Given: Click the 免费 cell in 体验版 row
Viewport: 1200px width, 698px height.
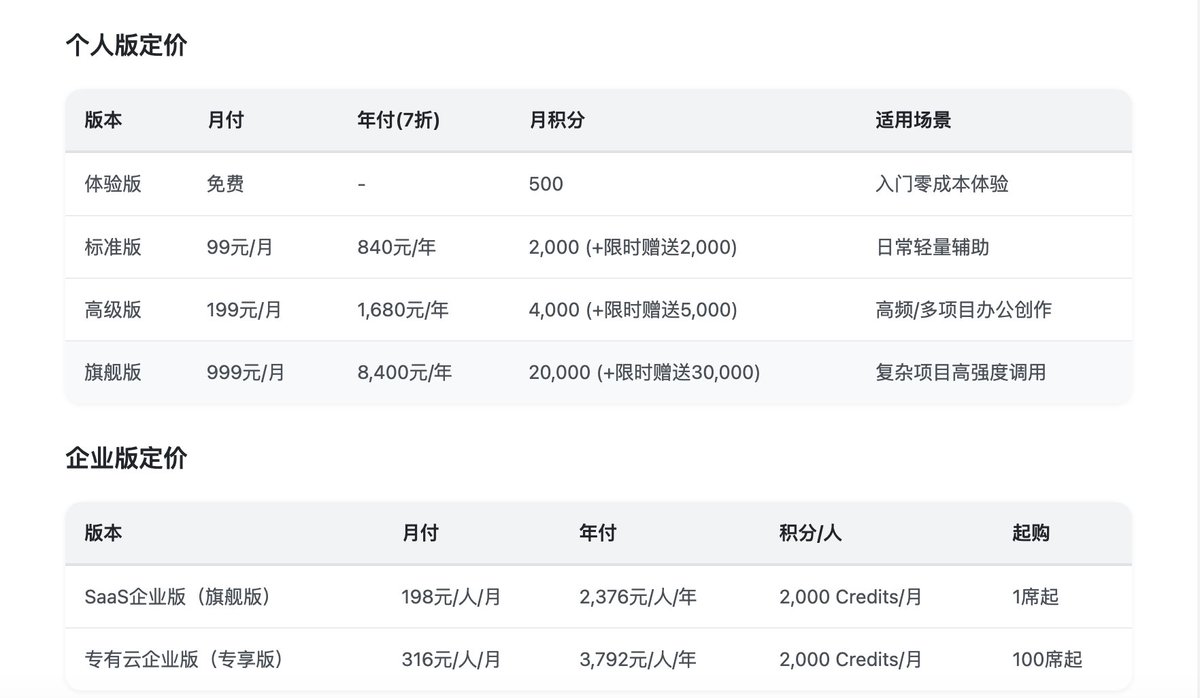Looking at the screenshot, I should (x=225, y=184).
